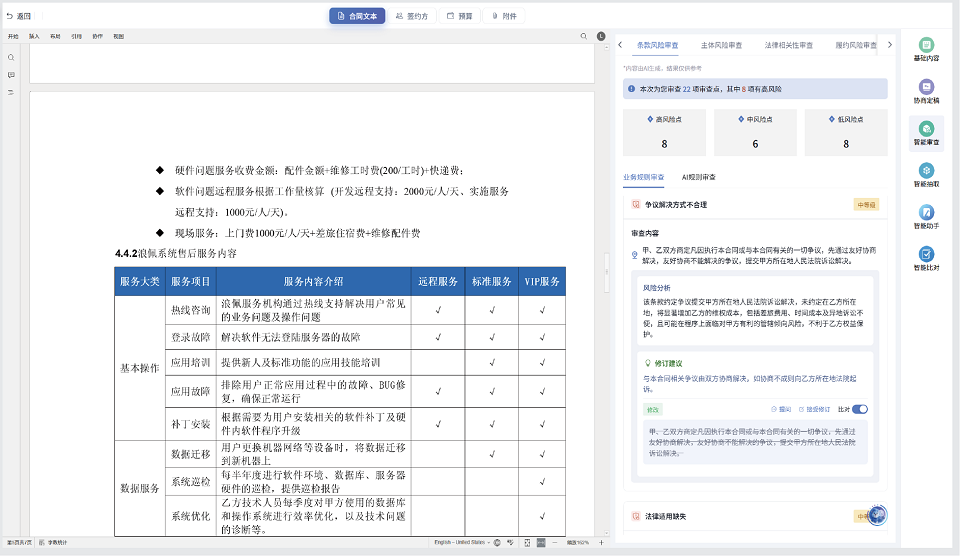
Task: Open 基础内容 from the right sidebar
Action: (926, 50)
